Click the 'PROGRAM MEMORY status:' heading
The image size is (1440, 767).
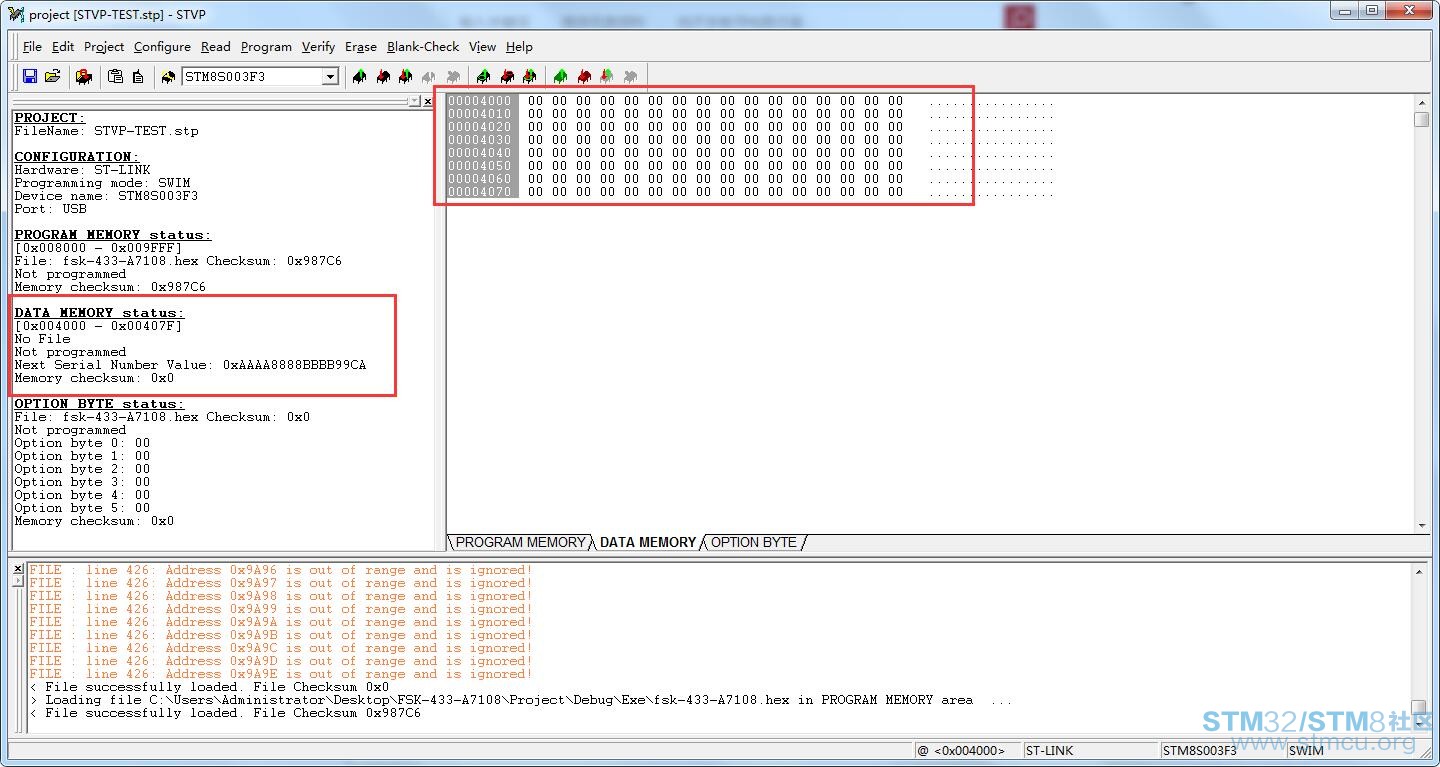113,235
